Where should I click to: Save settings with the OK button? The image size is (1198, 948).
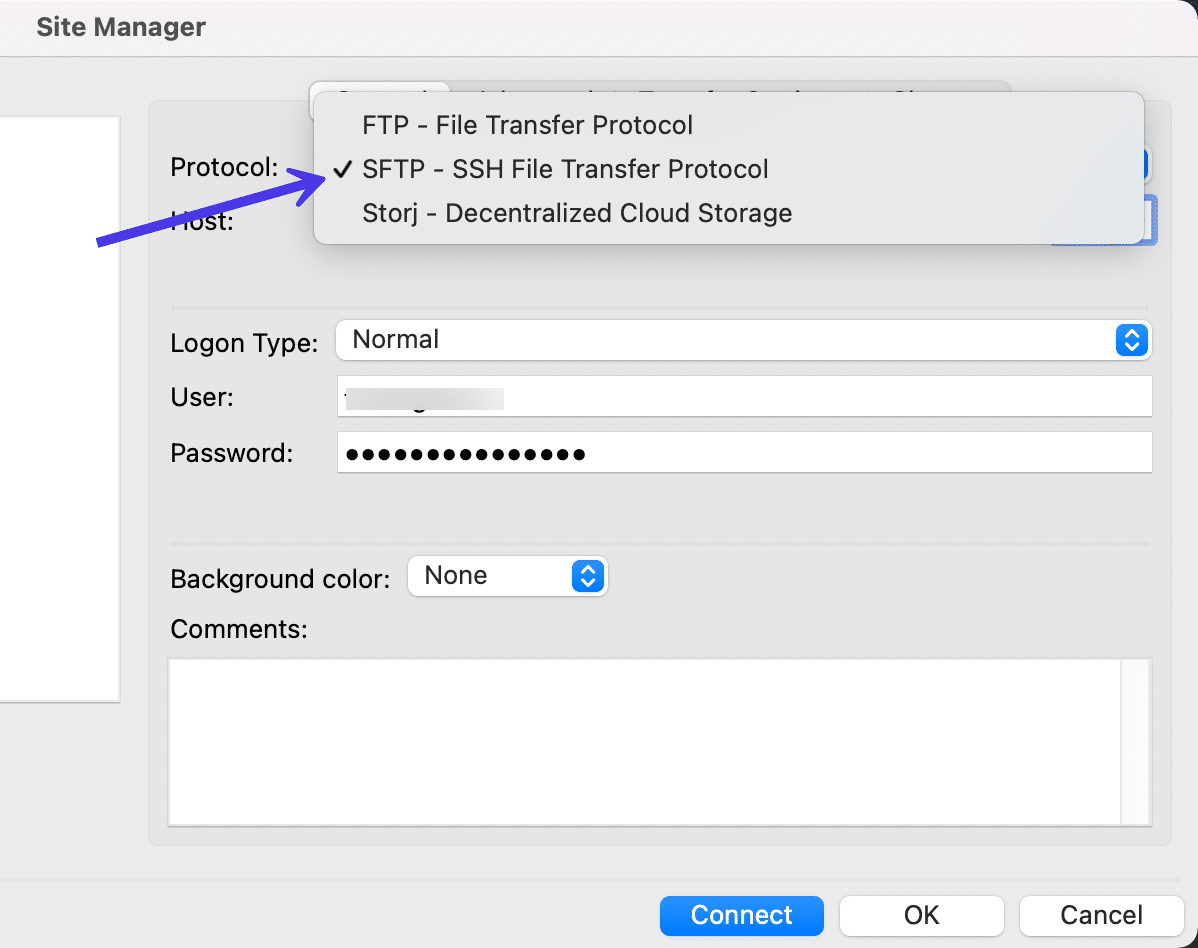pos(921,915)
